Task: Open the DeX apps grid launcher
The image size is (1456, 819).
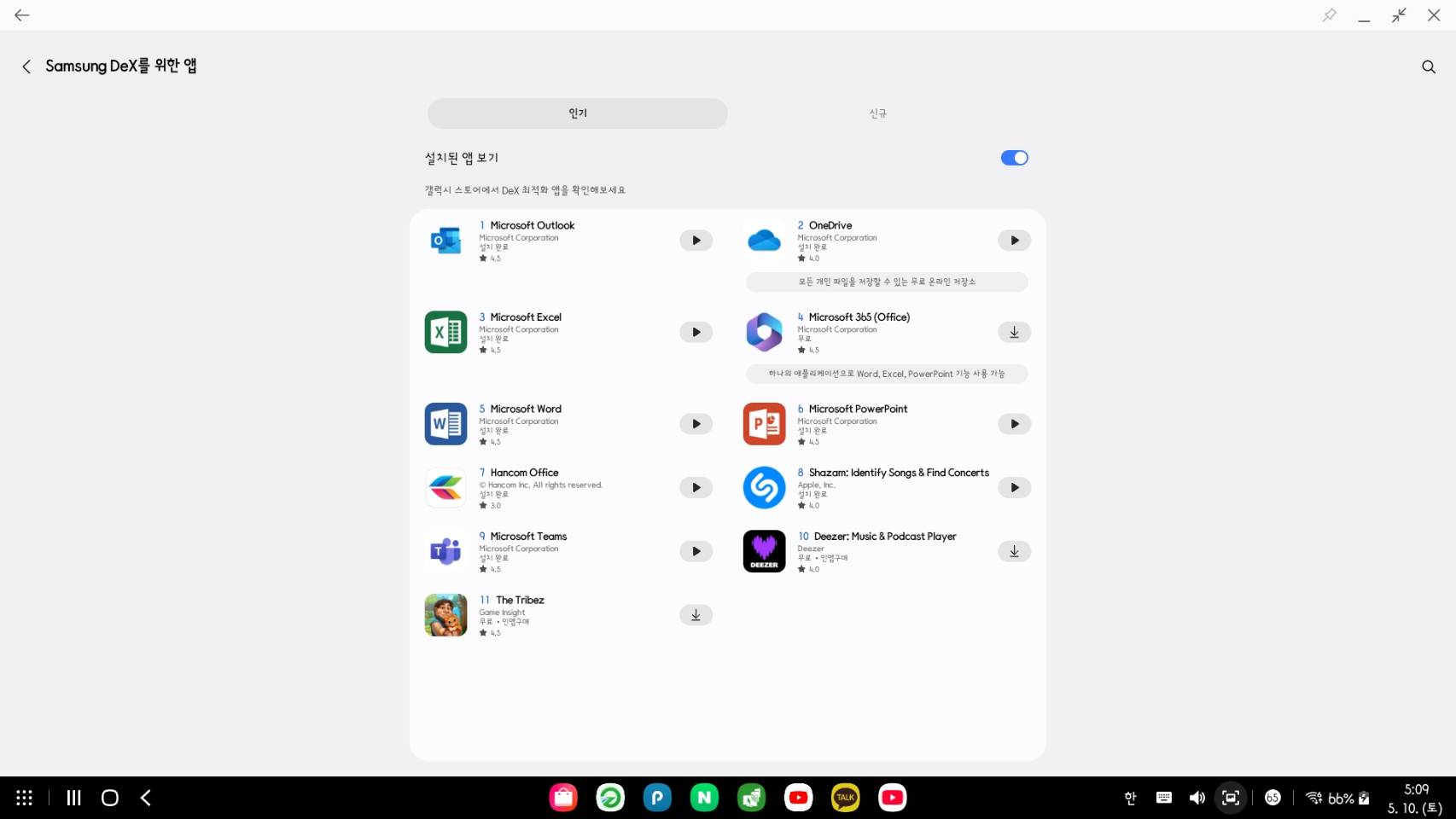Action: [24, 798]
